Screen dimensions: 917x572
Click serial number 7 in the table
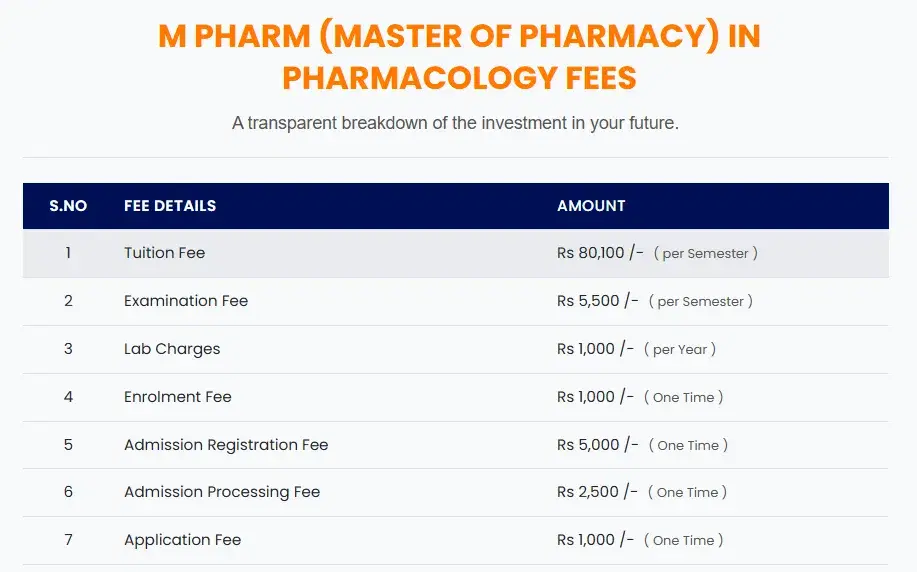pos(68,540)
